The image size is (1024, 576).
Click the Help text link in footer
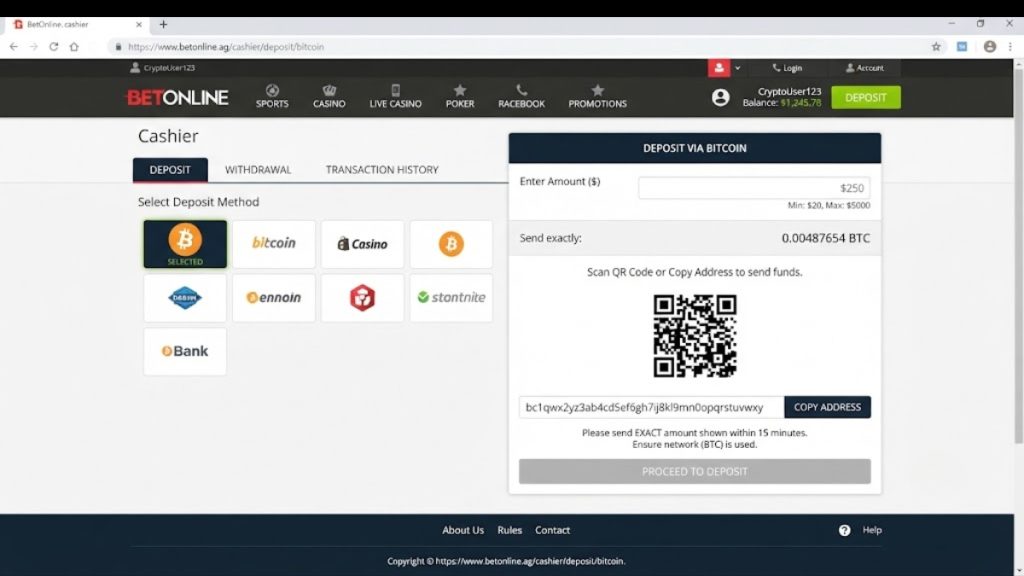tap(872, 530)
